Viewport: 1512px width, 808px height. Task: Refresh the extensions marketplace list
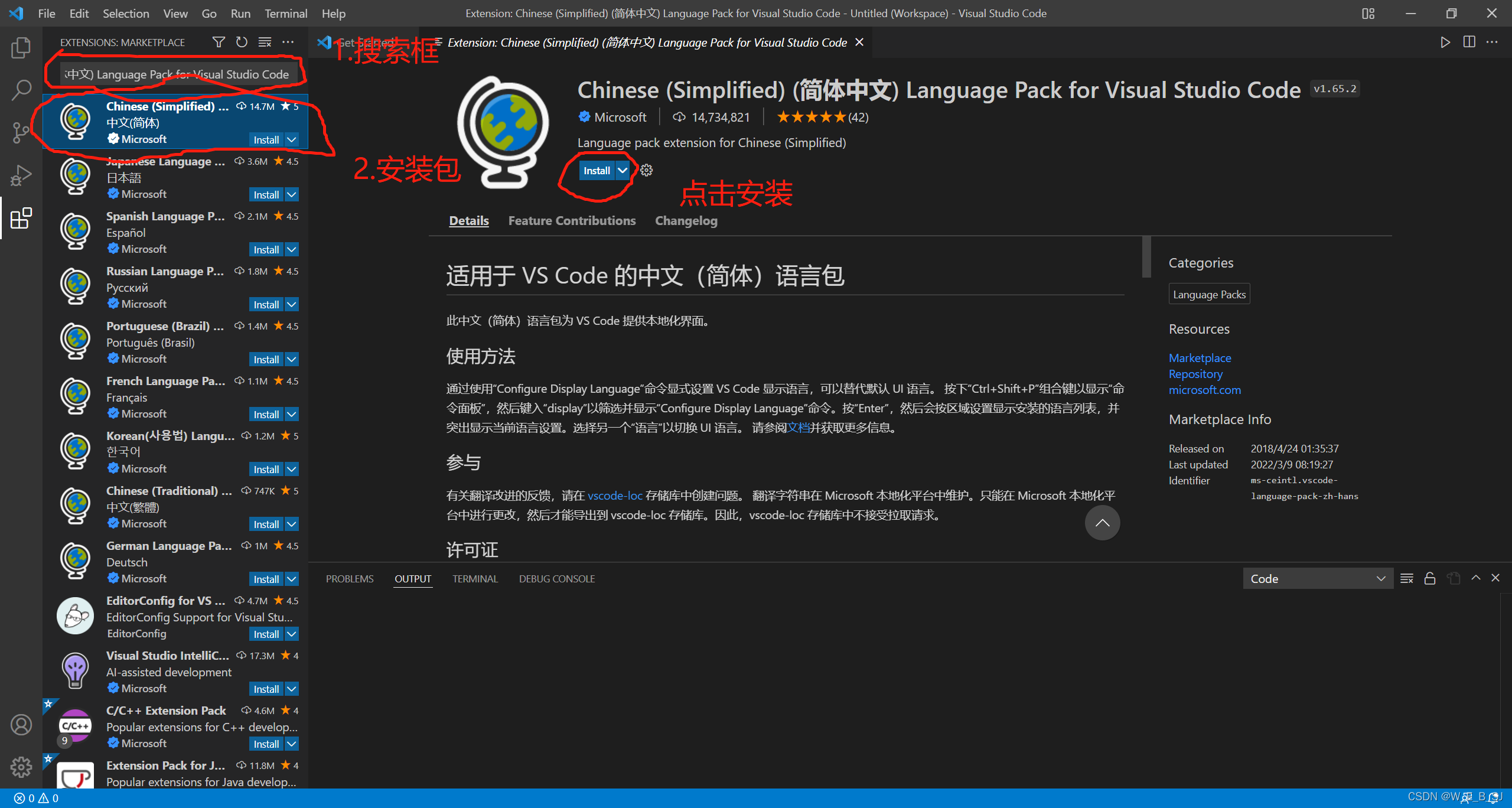pyautogui.click(x=242, y=42)
